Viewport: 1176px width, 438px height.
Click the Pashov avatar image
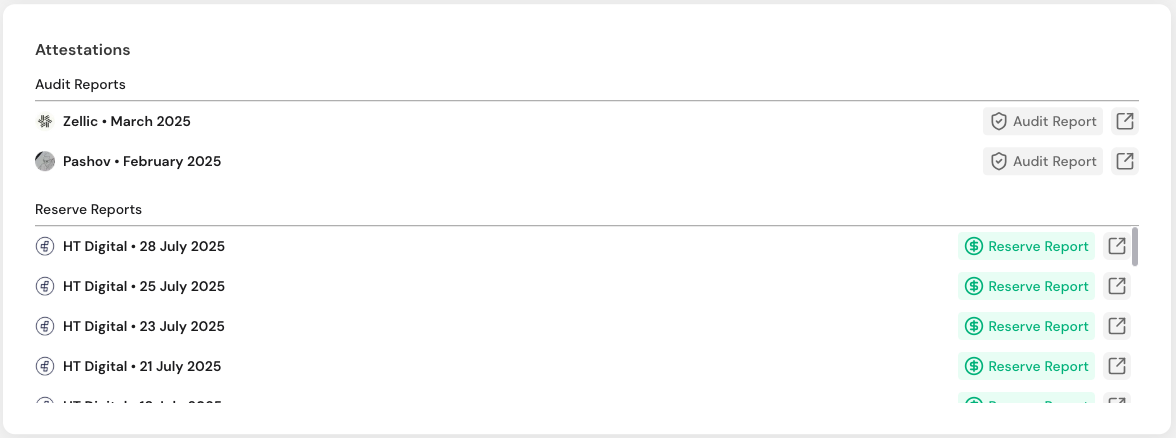point(45,161)
